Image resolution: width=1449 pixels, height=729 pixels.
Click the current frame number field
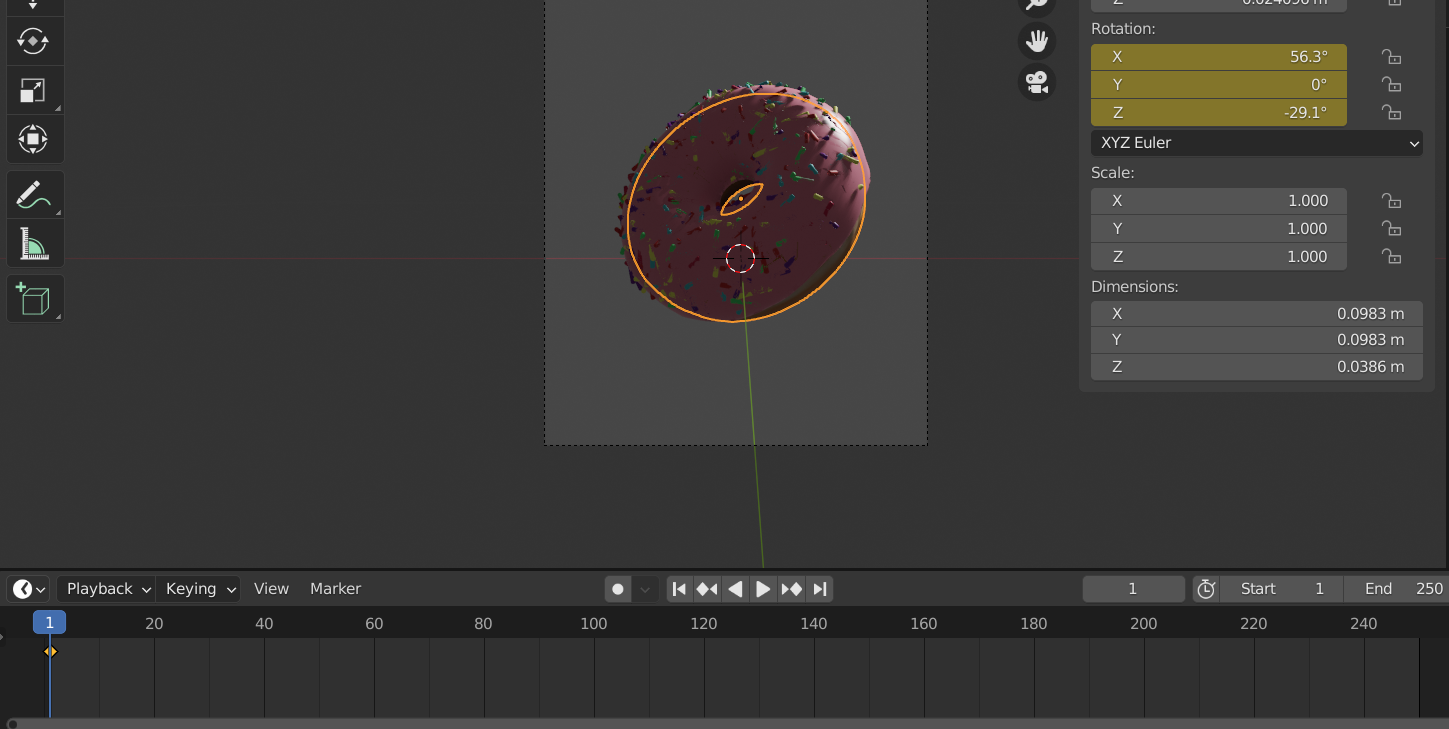click(1133, 589)
